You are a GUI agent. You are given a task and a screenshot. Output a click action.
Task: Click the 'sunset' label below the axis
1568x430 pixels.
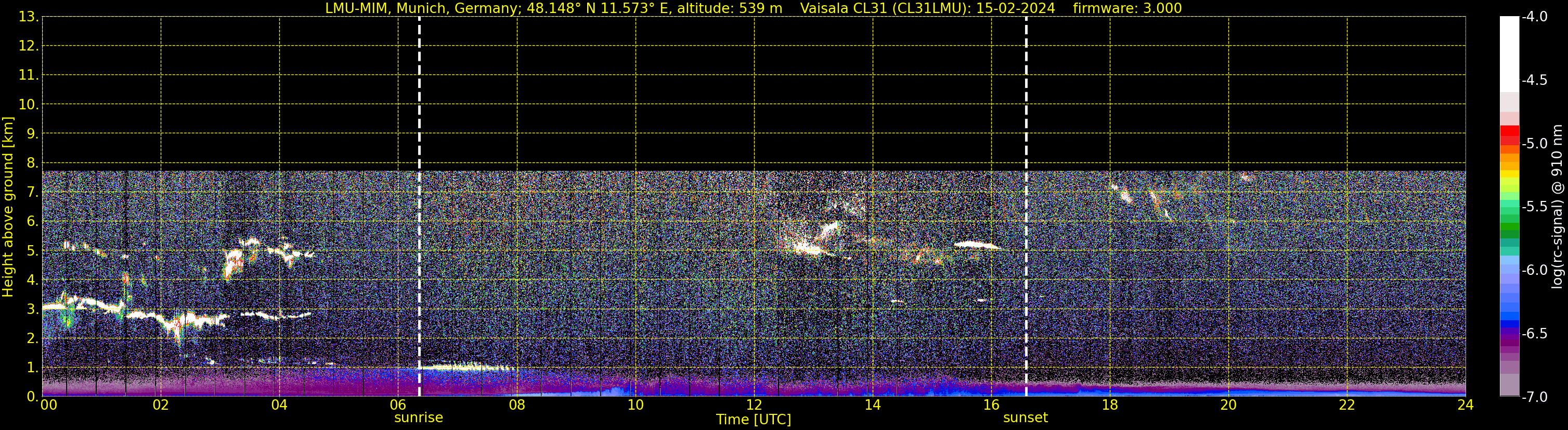1026,418
